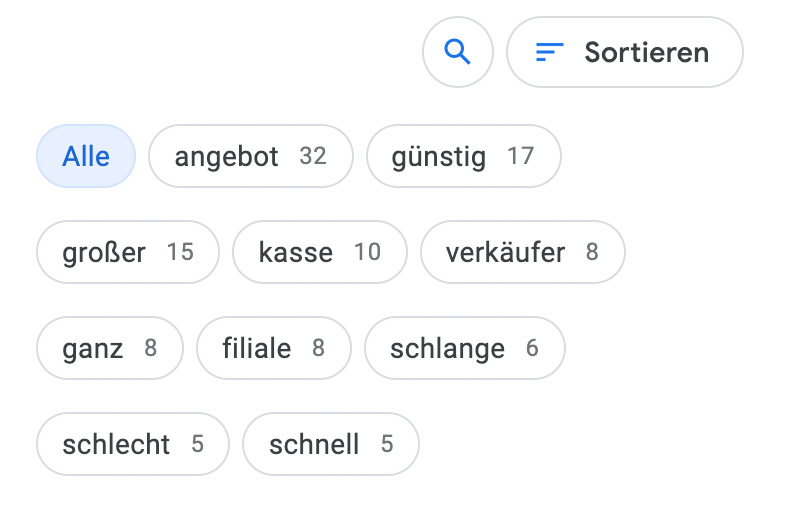Choose the großer filter chip

coord(128,252)
